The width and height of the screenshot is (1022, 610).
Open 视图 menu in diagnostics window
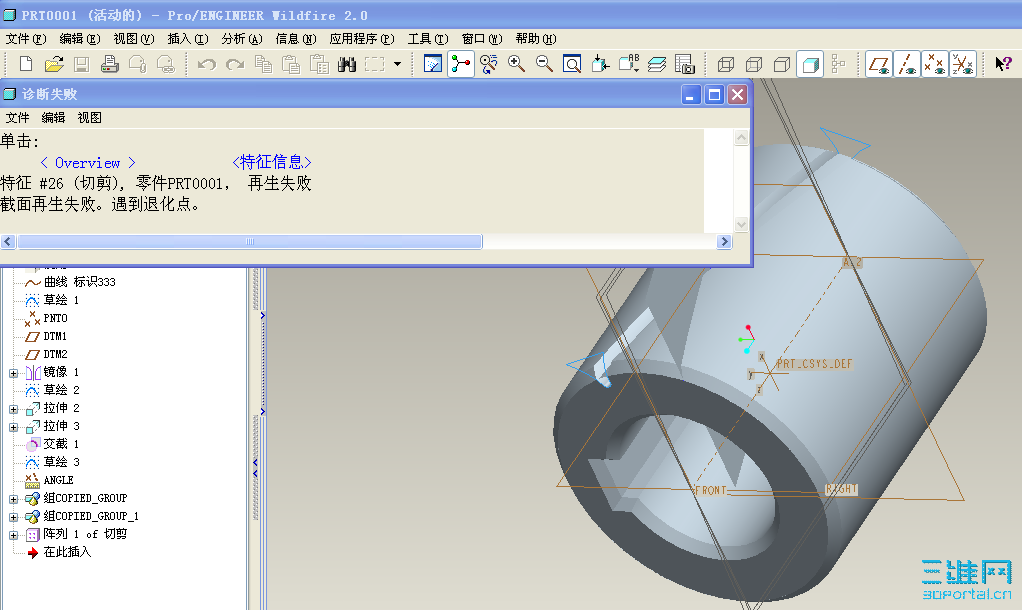tap(89, 118)
